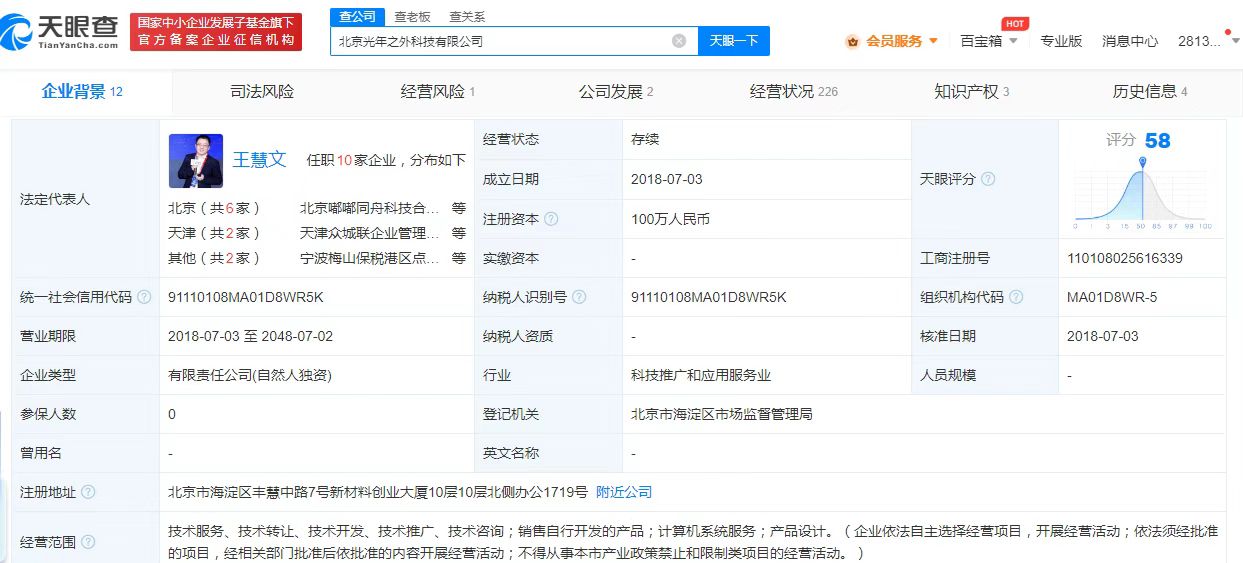The width and height of the screenshot is (1243, 563).
Task: Click the score value 58
Action: click(x=1158, y=140)
